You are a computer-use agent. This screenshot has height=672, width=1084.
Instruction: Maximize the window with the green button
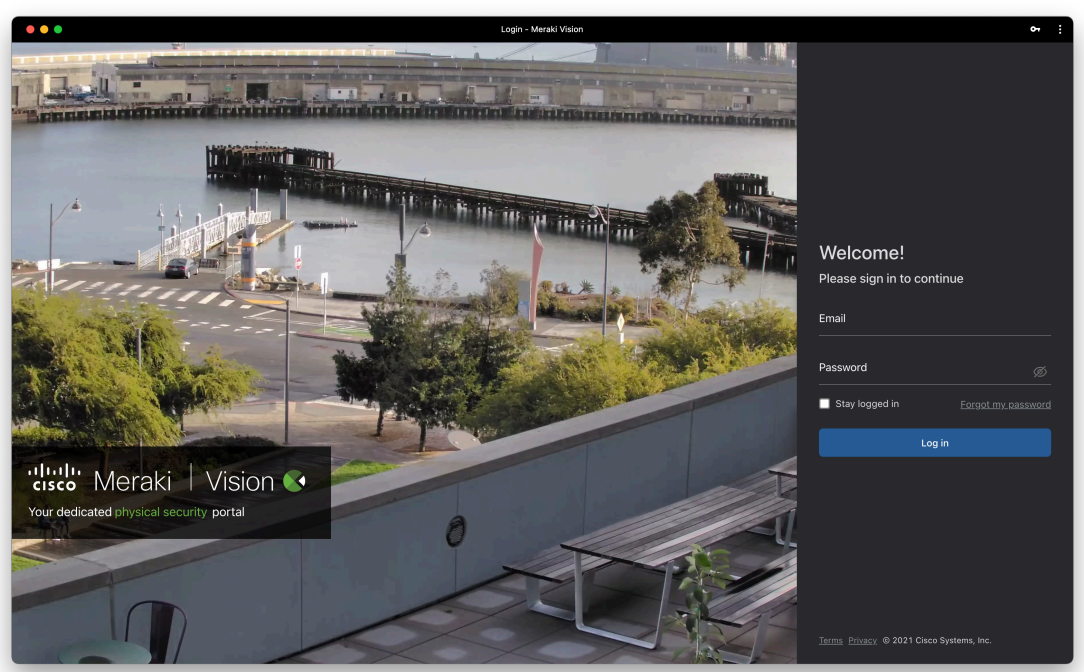coord(58,29)
